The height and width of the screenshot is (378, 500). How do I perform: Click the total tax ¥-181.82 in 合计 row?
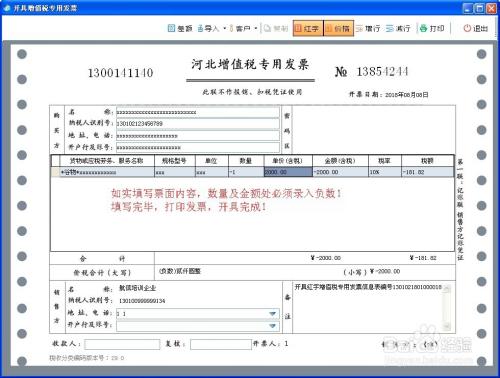tap(423, 258)
